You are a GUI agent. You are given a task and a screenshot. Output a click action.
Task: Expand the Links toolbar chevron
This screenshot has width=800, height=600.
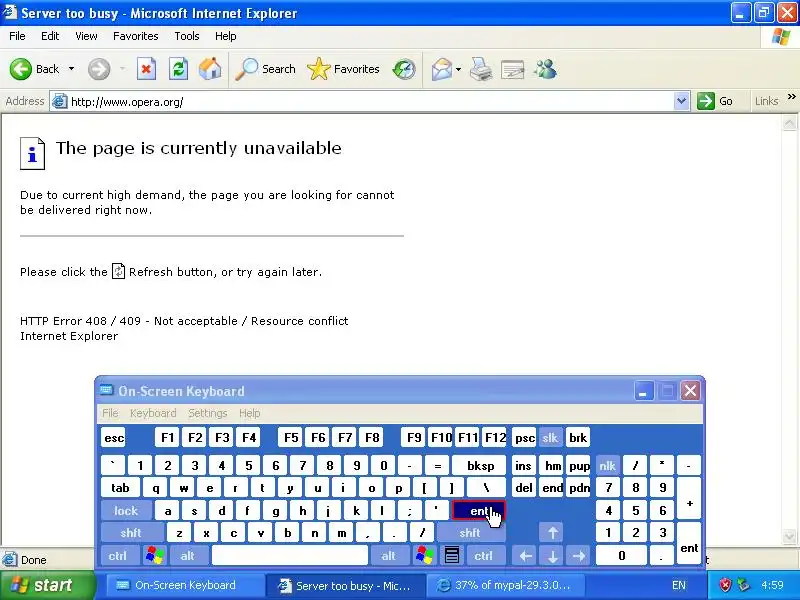[x=791, y=97]
